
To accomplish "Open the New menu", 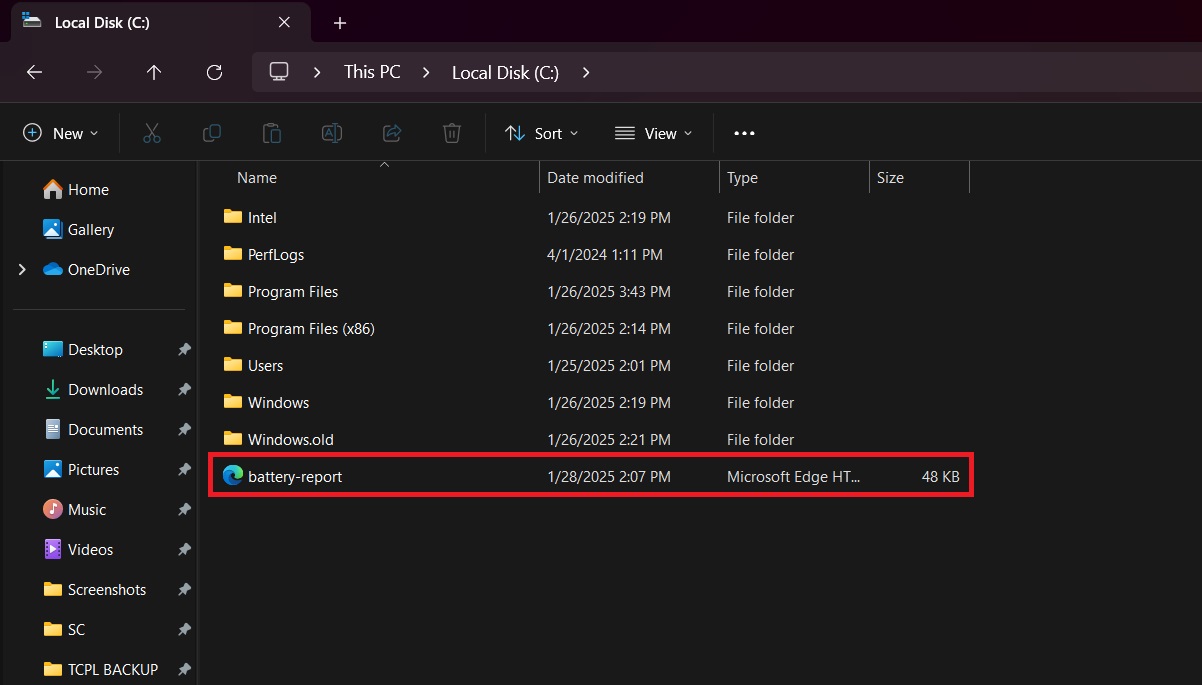I will [x=59, y=132].
